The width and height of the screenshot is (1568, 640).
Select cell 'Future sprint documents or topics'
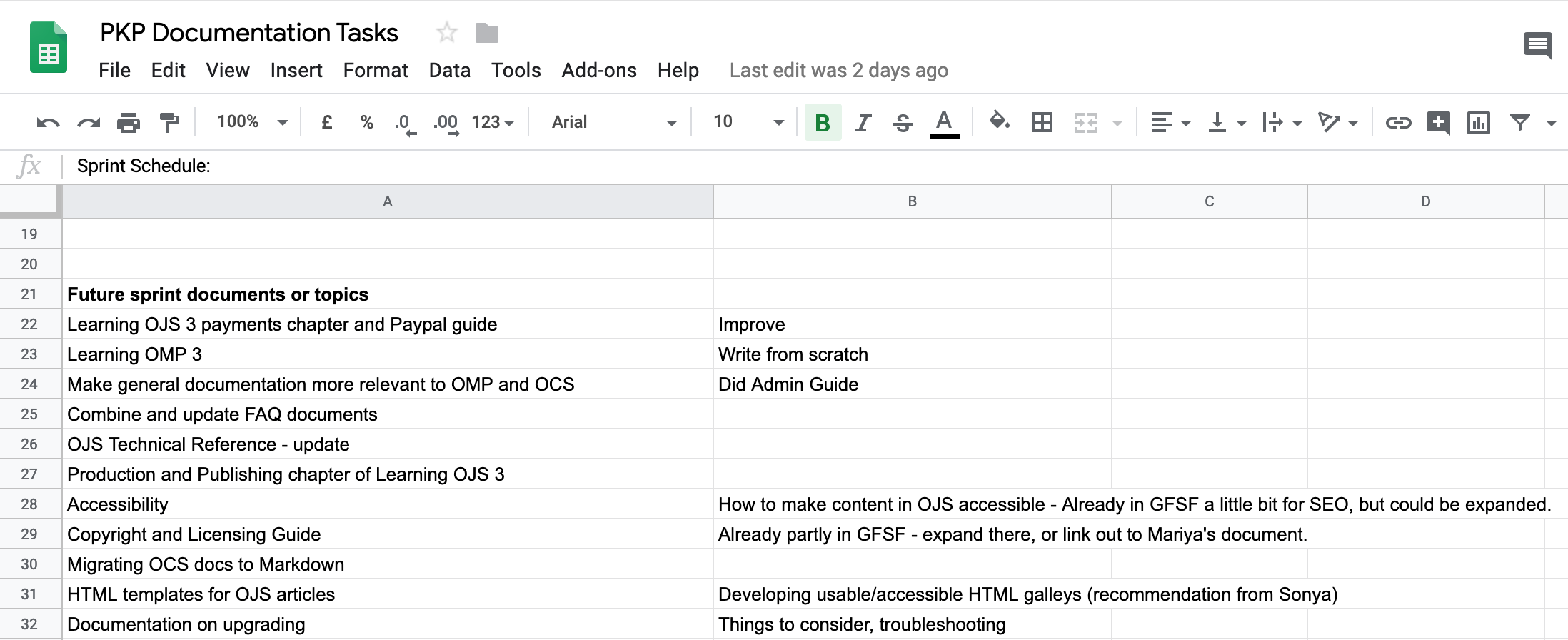(x=388, y=294)
